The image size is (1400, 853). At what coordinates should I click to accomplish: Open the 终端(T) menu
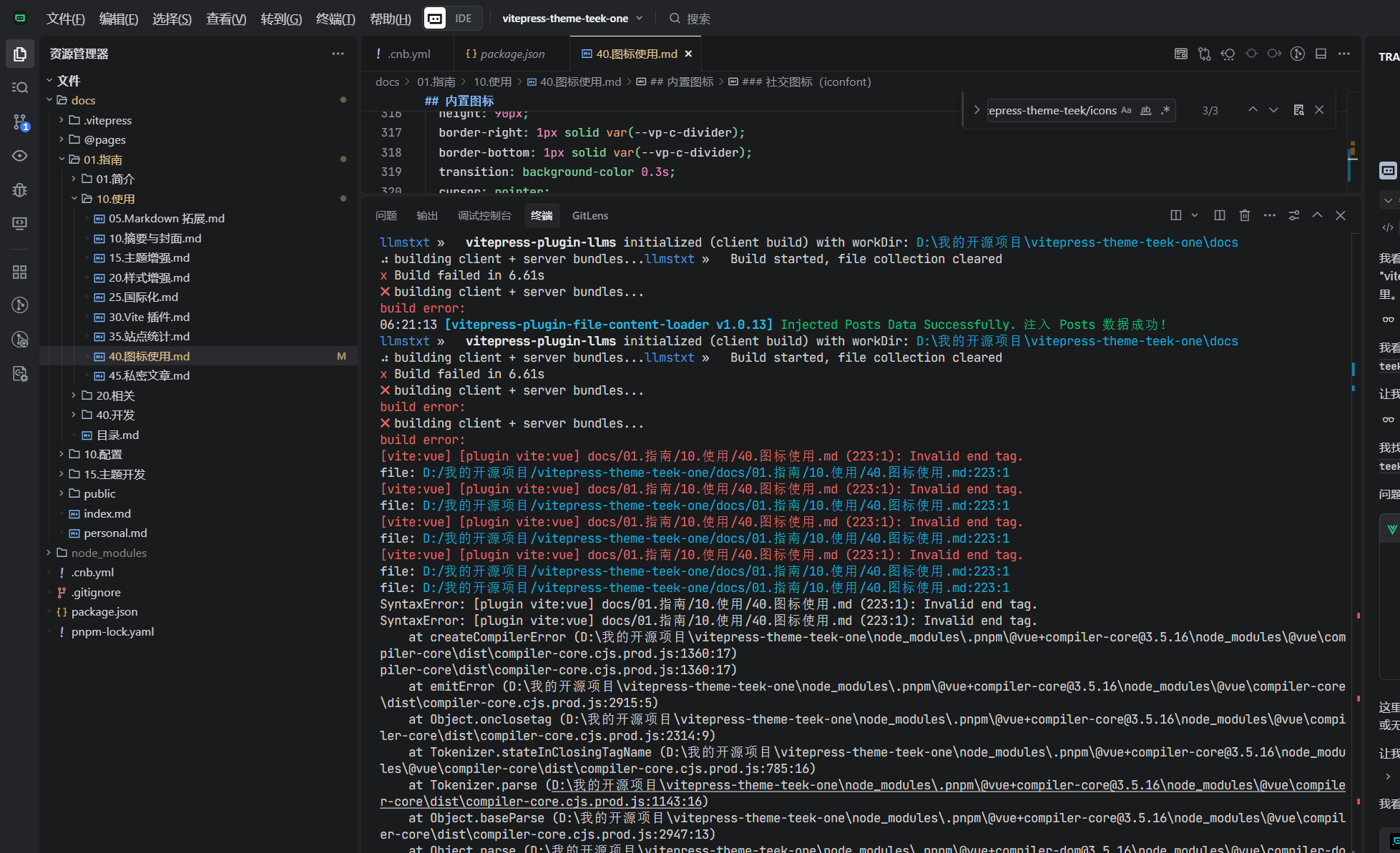pyautogui.click(x=335, y=19)
